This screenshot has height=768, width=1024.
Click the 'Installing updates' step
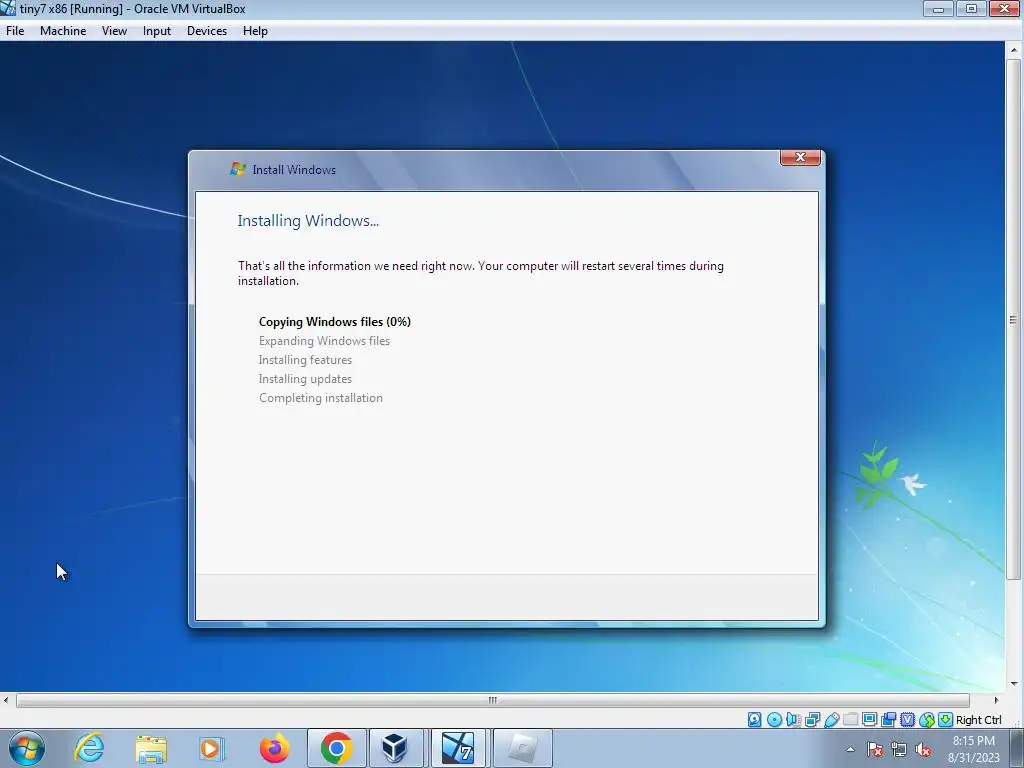pos(305,379)
